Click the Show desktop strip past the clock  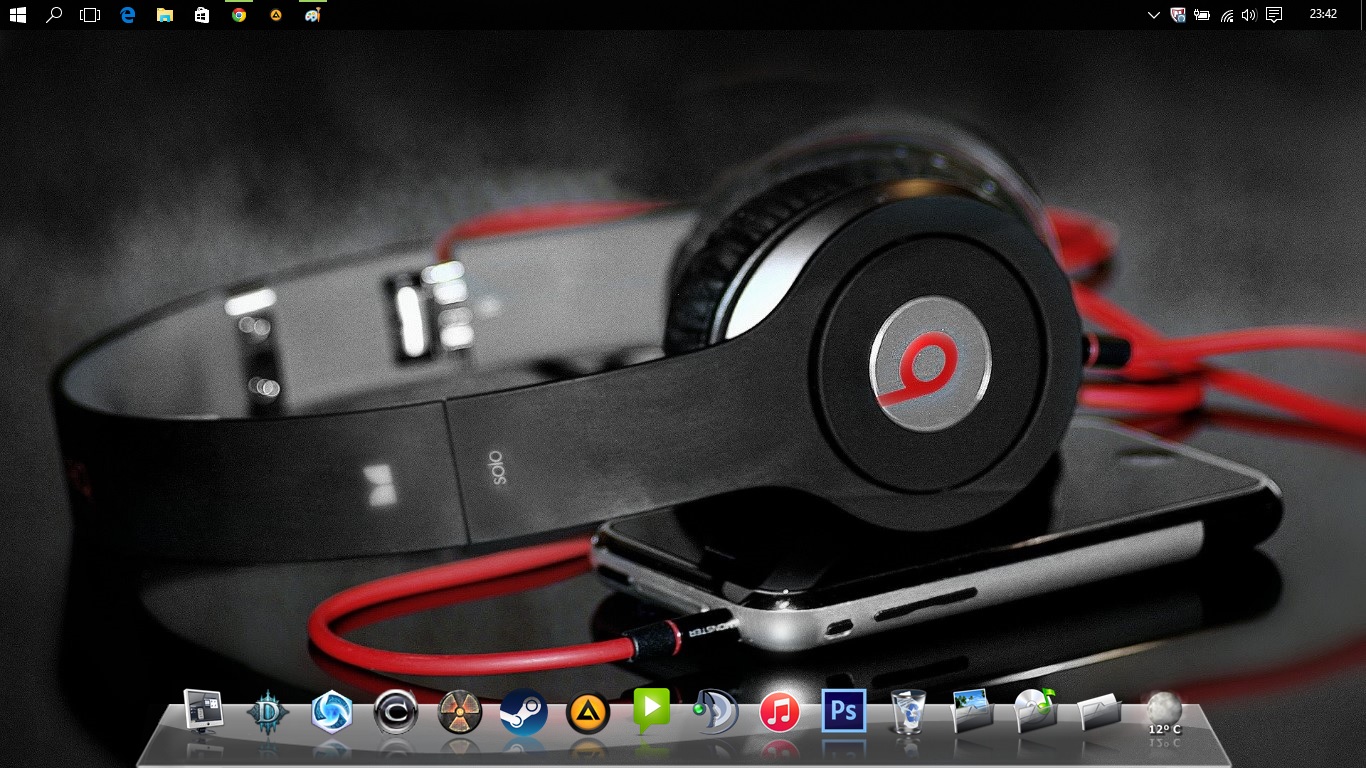1363,15
